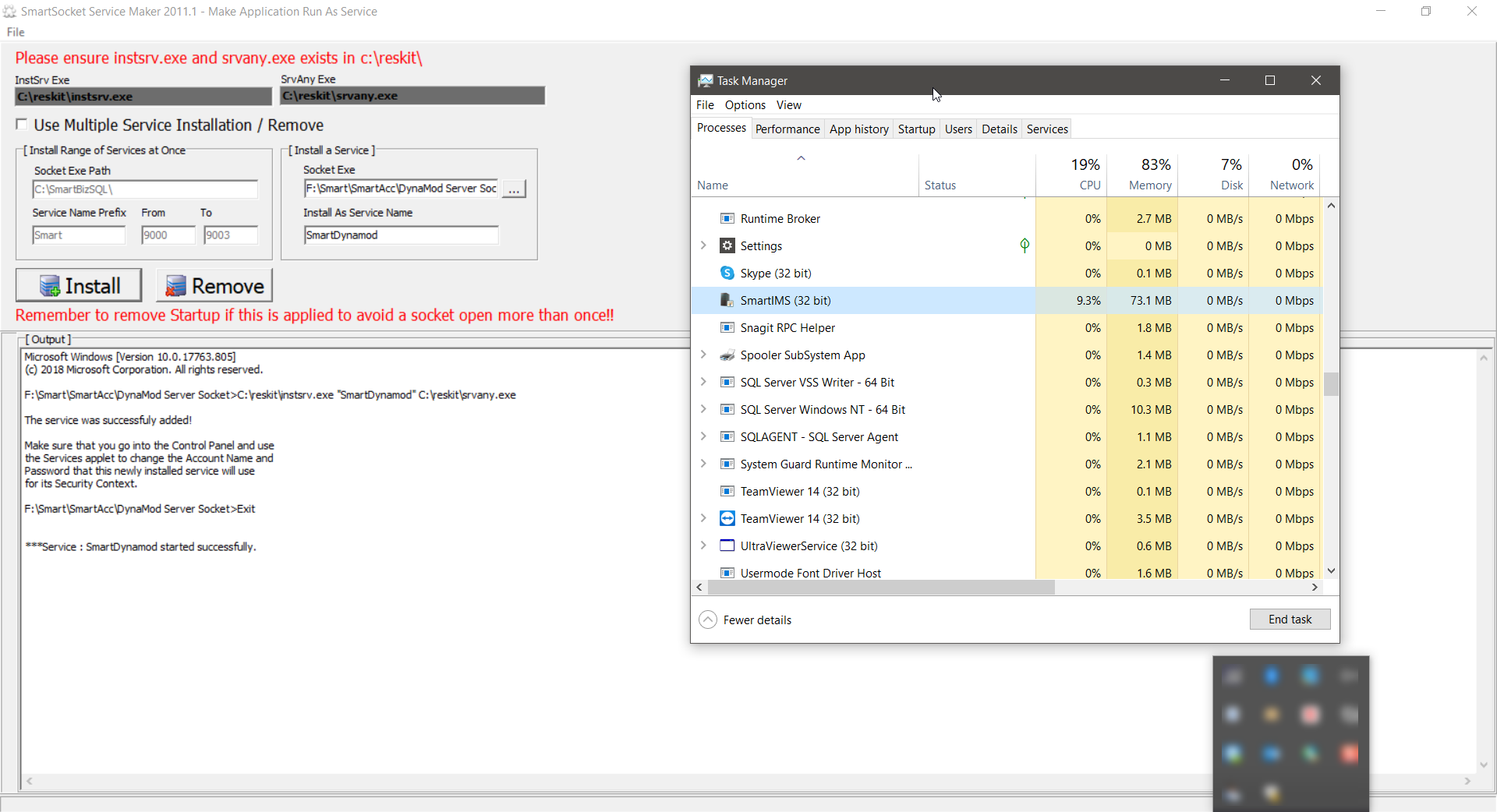The height and width of the screenshot is (812, 1497).
Task: Click the Task Manager title bar icon
Action: (706, 80)
